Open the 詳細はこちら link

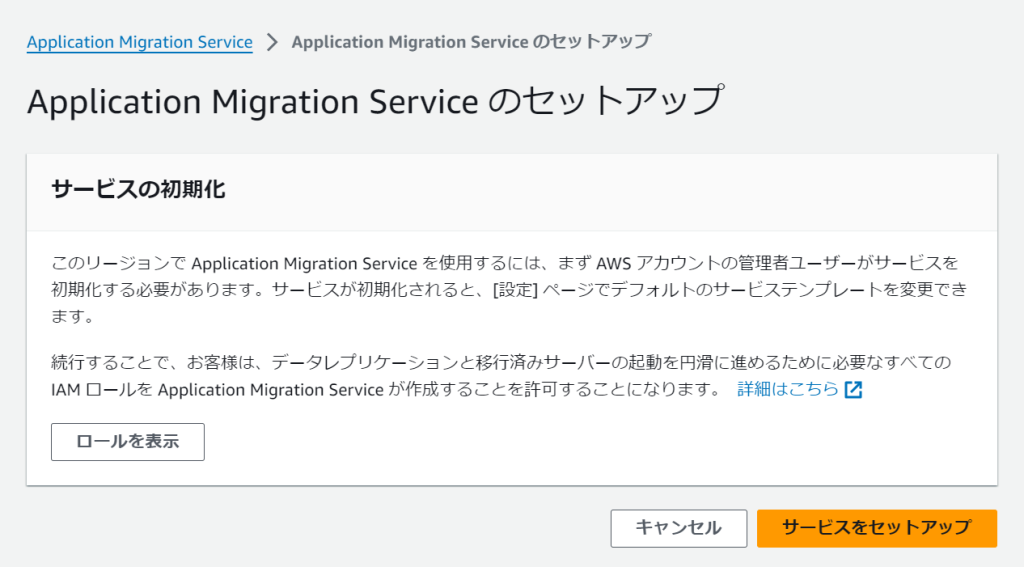pyautogui.click(x=788, y=389)
